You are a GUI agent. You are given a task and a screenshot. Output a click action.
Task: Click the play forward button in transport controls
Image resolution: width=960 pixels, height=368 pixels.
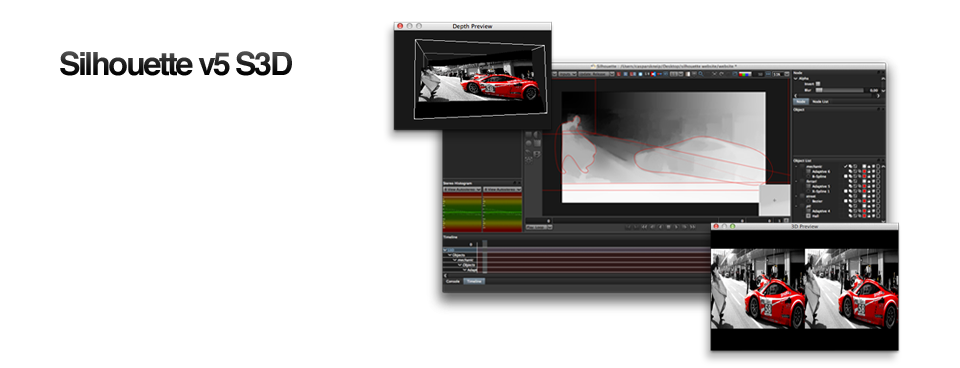tap(676, 227)
